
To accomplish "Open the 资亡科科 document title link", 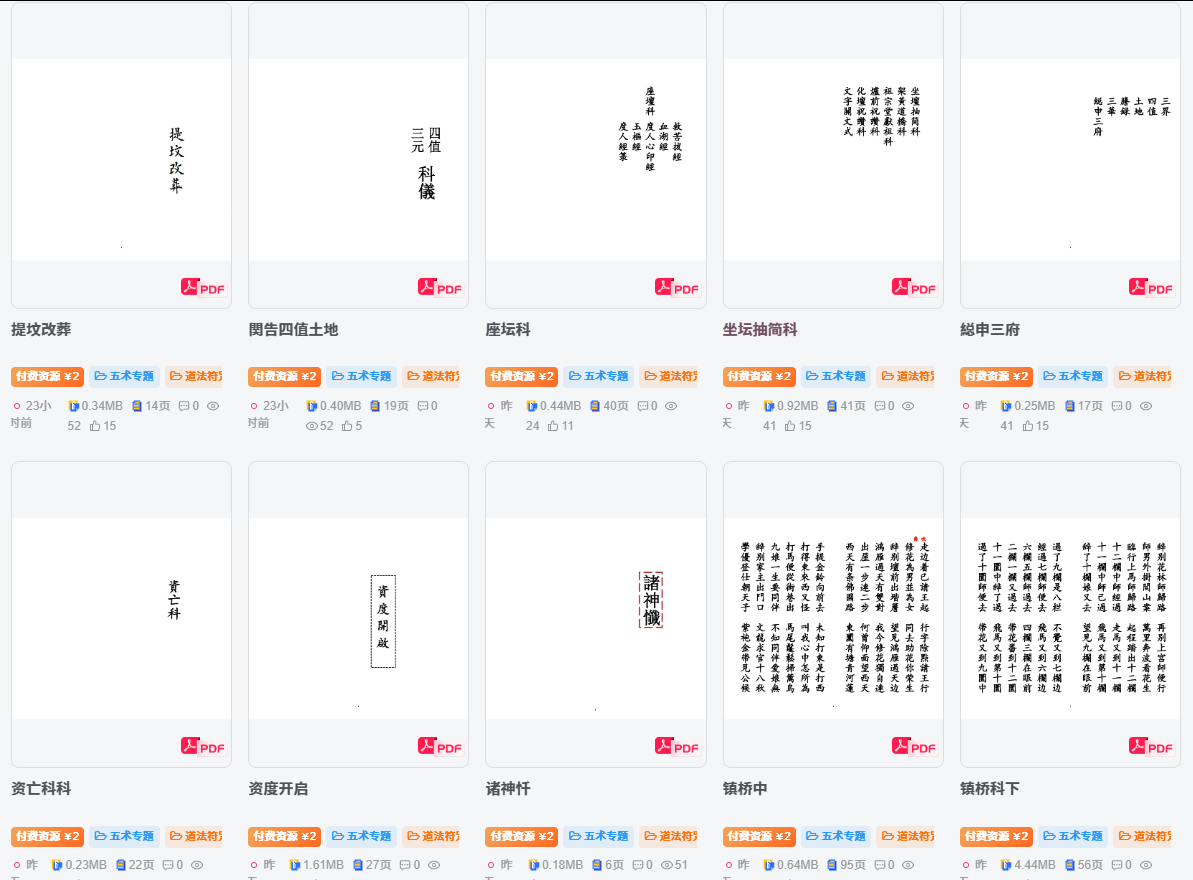I will (x=41, y=789).
